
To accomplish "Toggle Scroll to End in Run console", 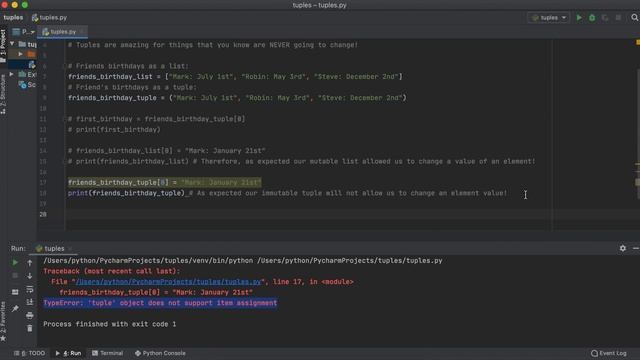I will coord(30,302).
